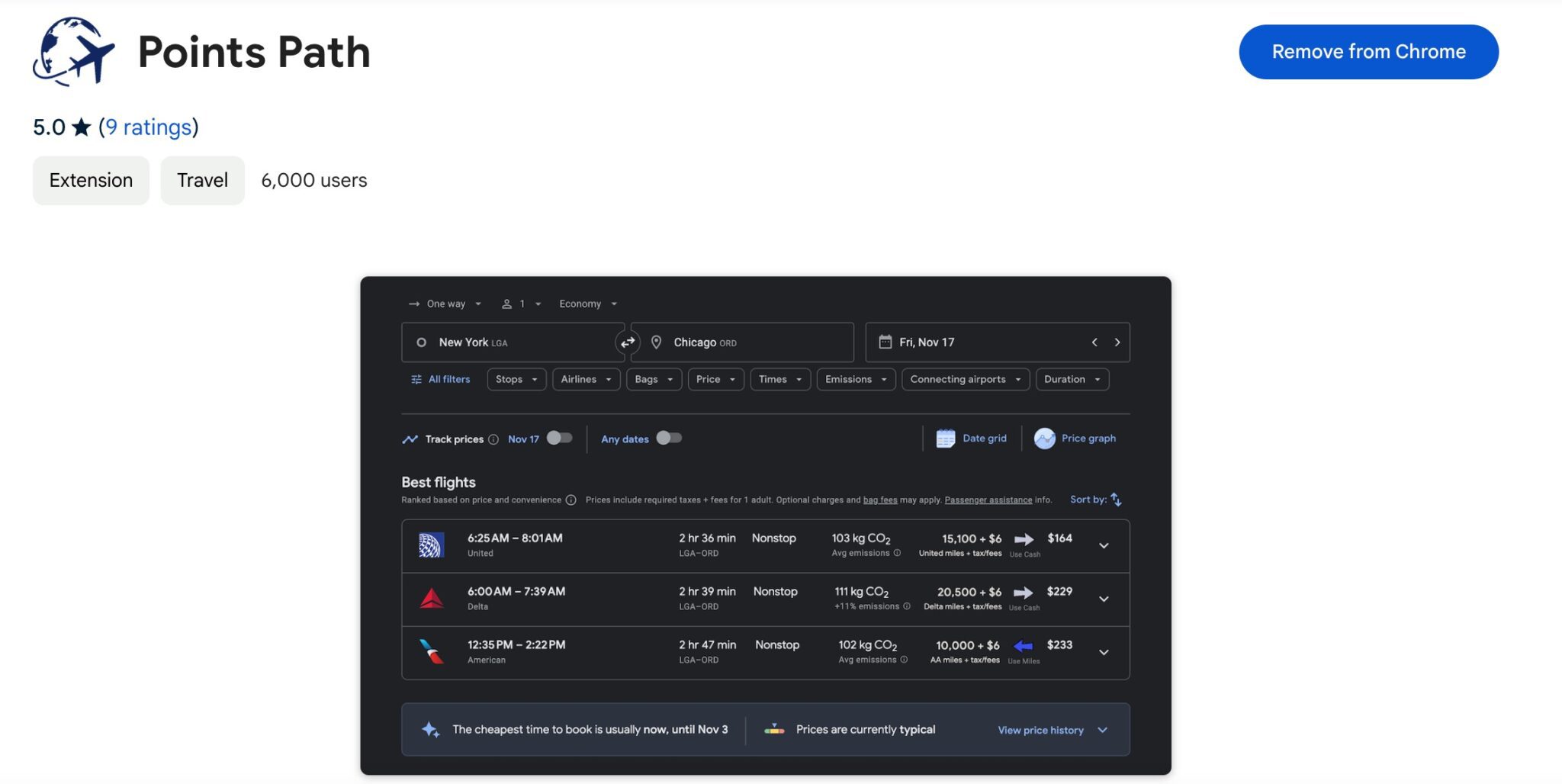Go to next date arrow
Image resolution: width=1562 pixels, height=784 pixels.
point(1117,342)
